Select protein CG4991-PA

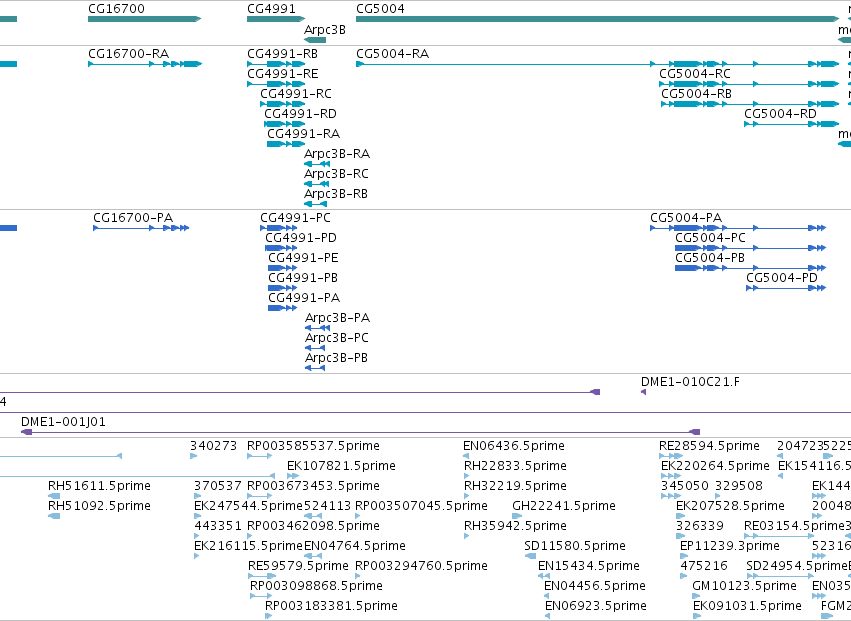click(304, 298)
